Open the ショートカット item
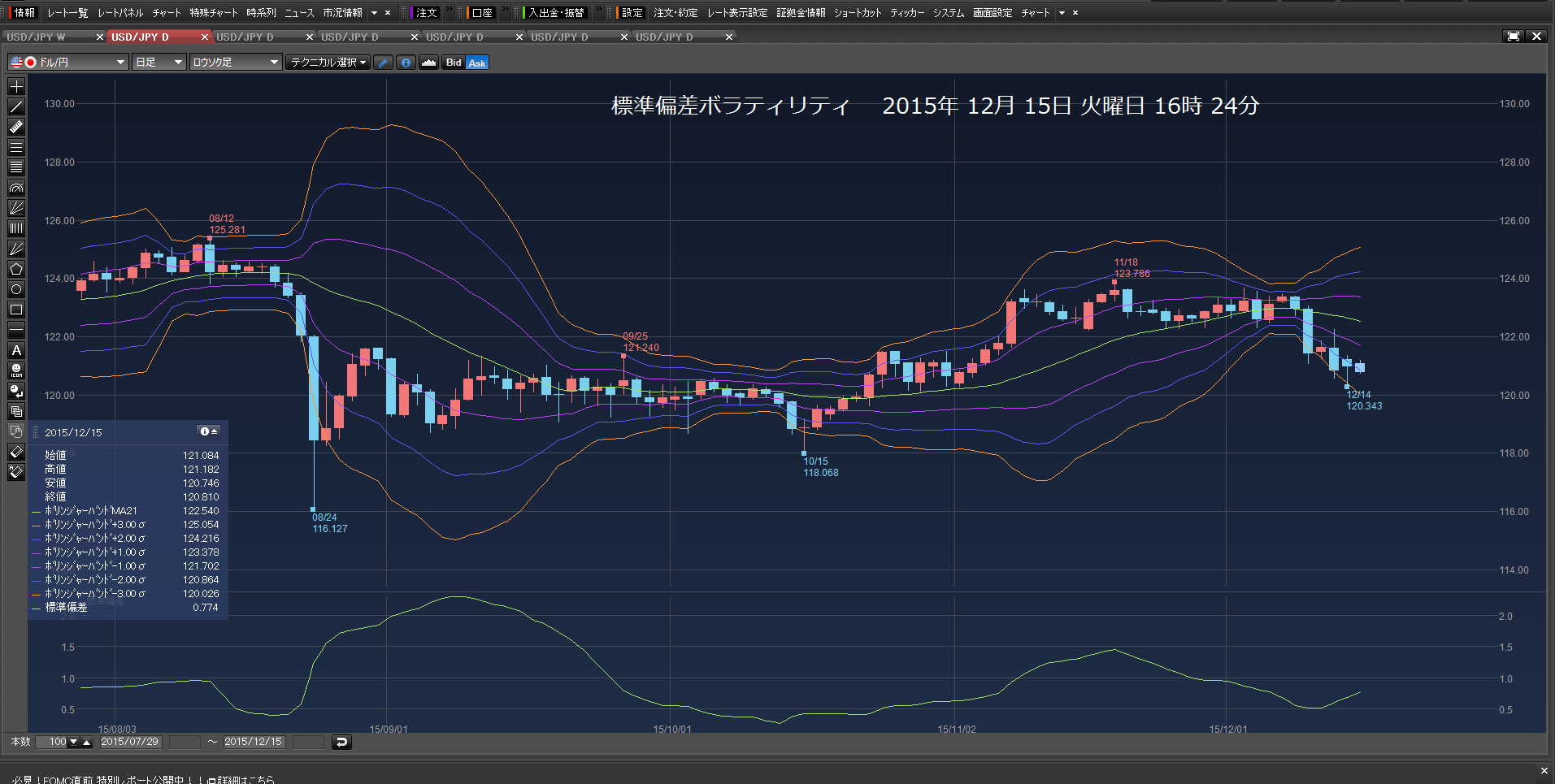Screen dimensions: 1555x784 click(x=858, y=13)
